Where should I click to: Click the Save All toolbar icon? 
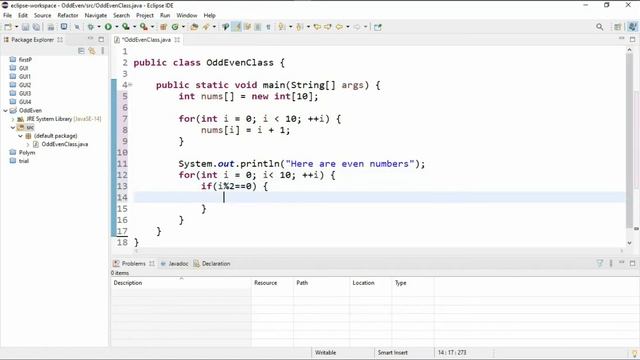36,27
